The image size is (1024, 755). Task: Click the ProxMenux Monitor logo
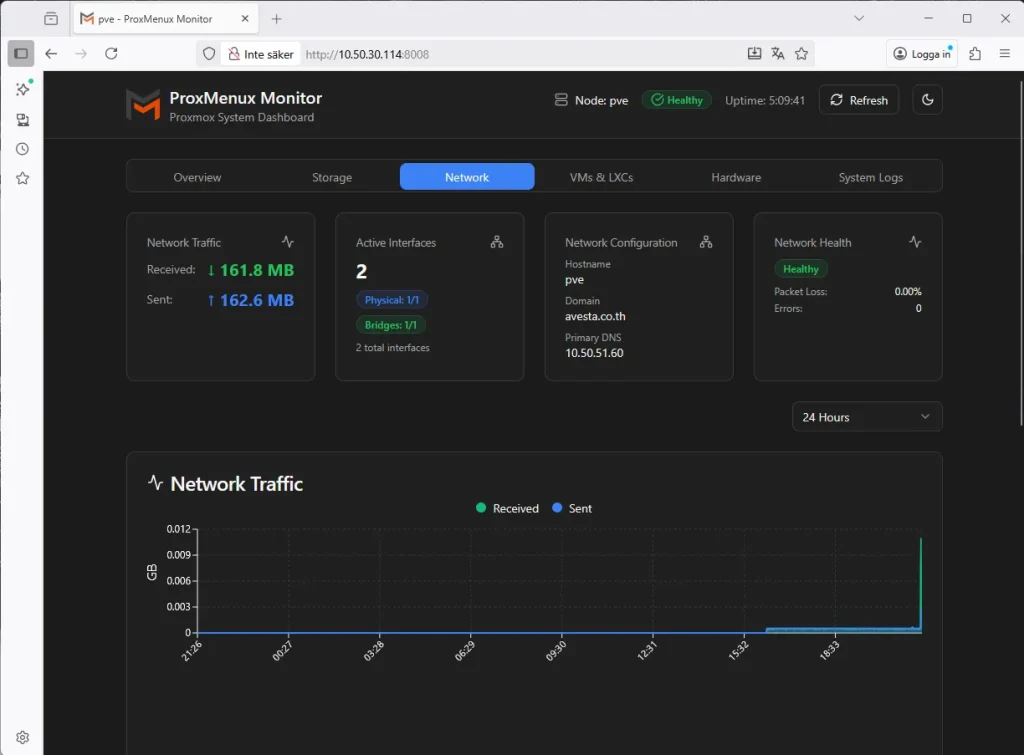click(x=143, y=105)
